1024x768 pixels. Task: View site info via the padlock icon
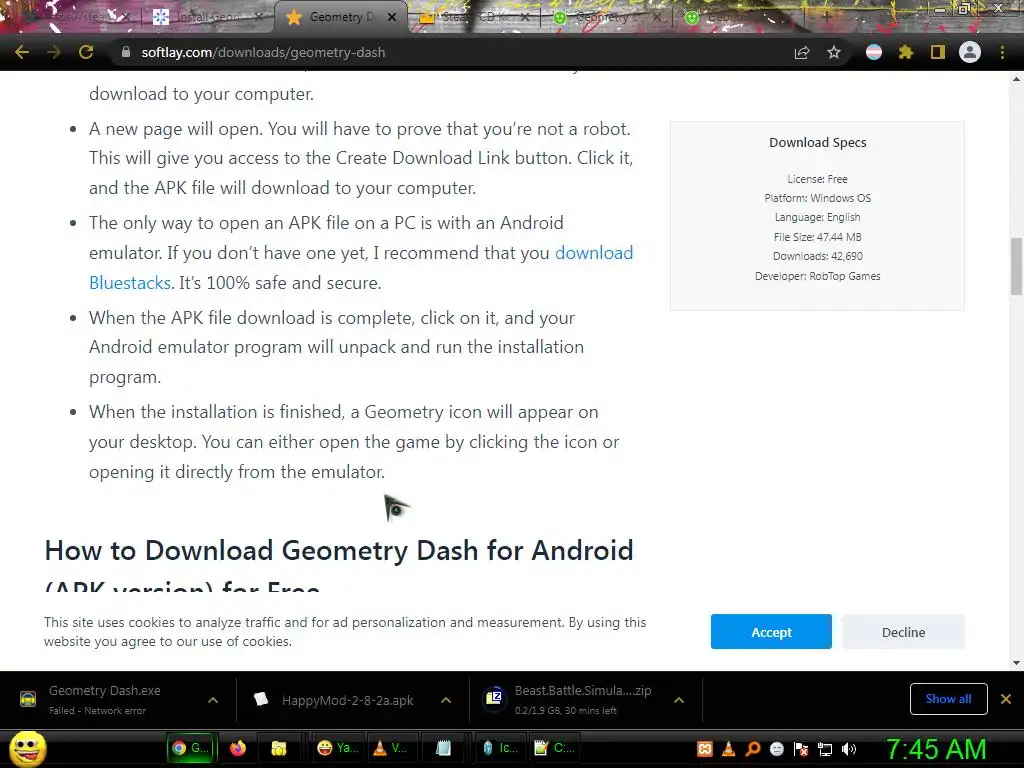tap(126, 52)
